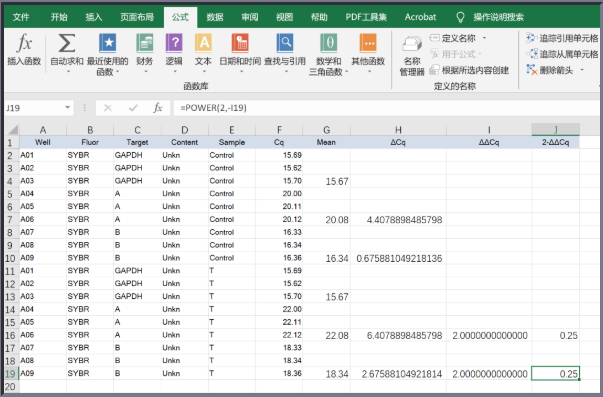603x397 pixels.
Task: Click cell J16 showing 0.25
Action: click(x=555, y=335)
